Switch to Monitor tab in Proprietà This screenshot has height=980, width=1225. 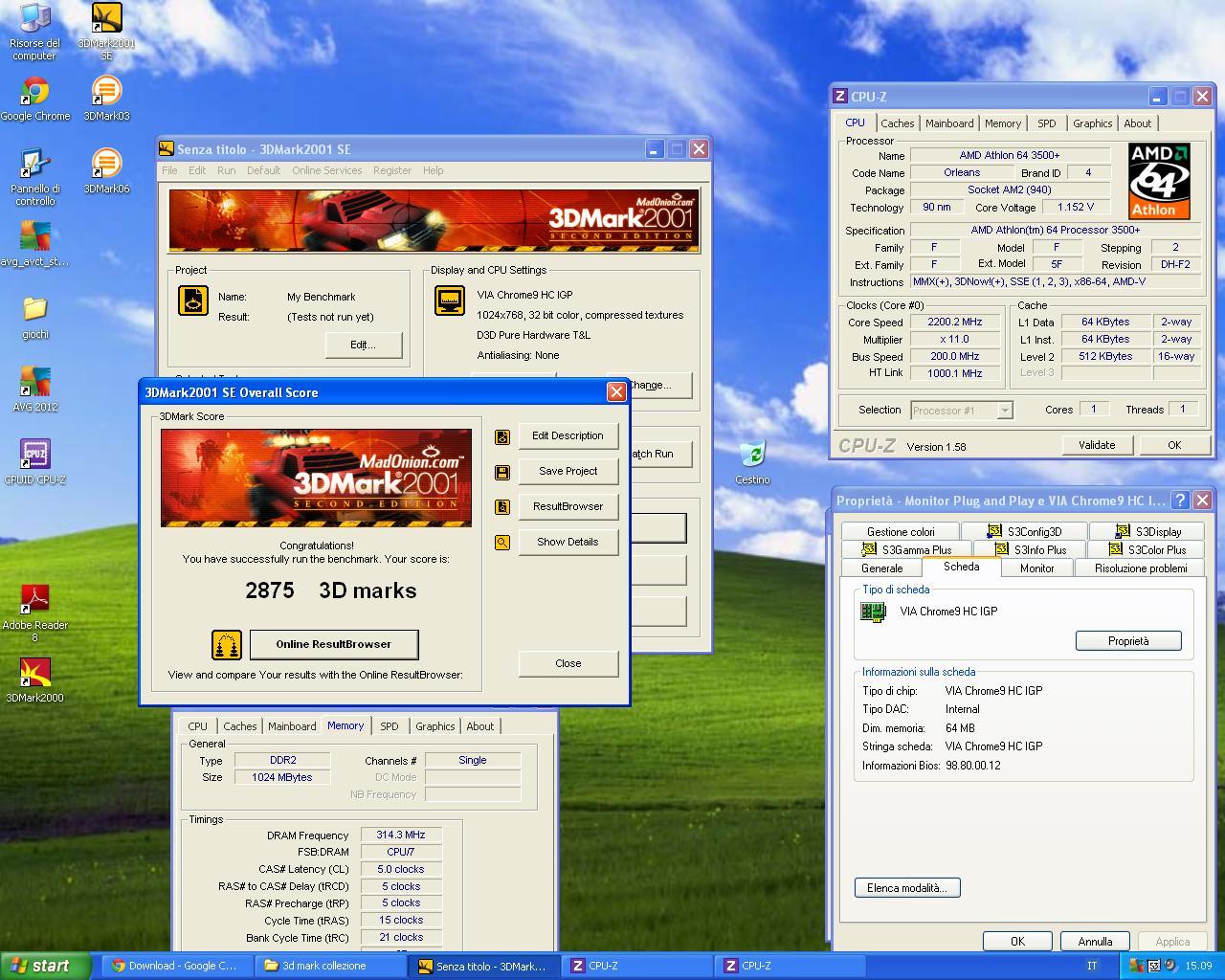click(x=1036, y=568)
